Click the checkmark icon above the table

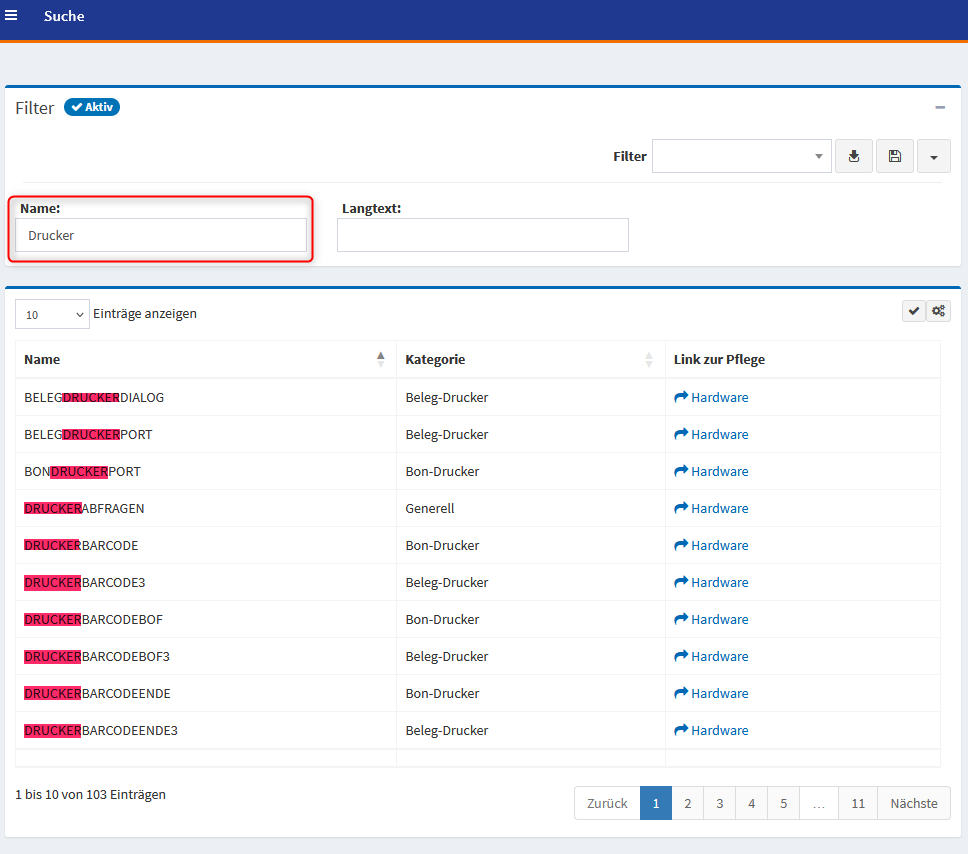[914, 311]
